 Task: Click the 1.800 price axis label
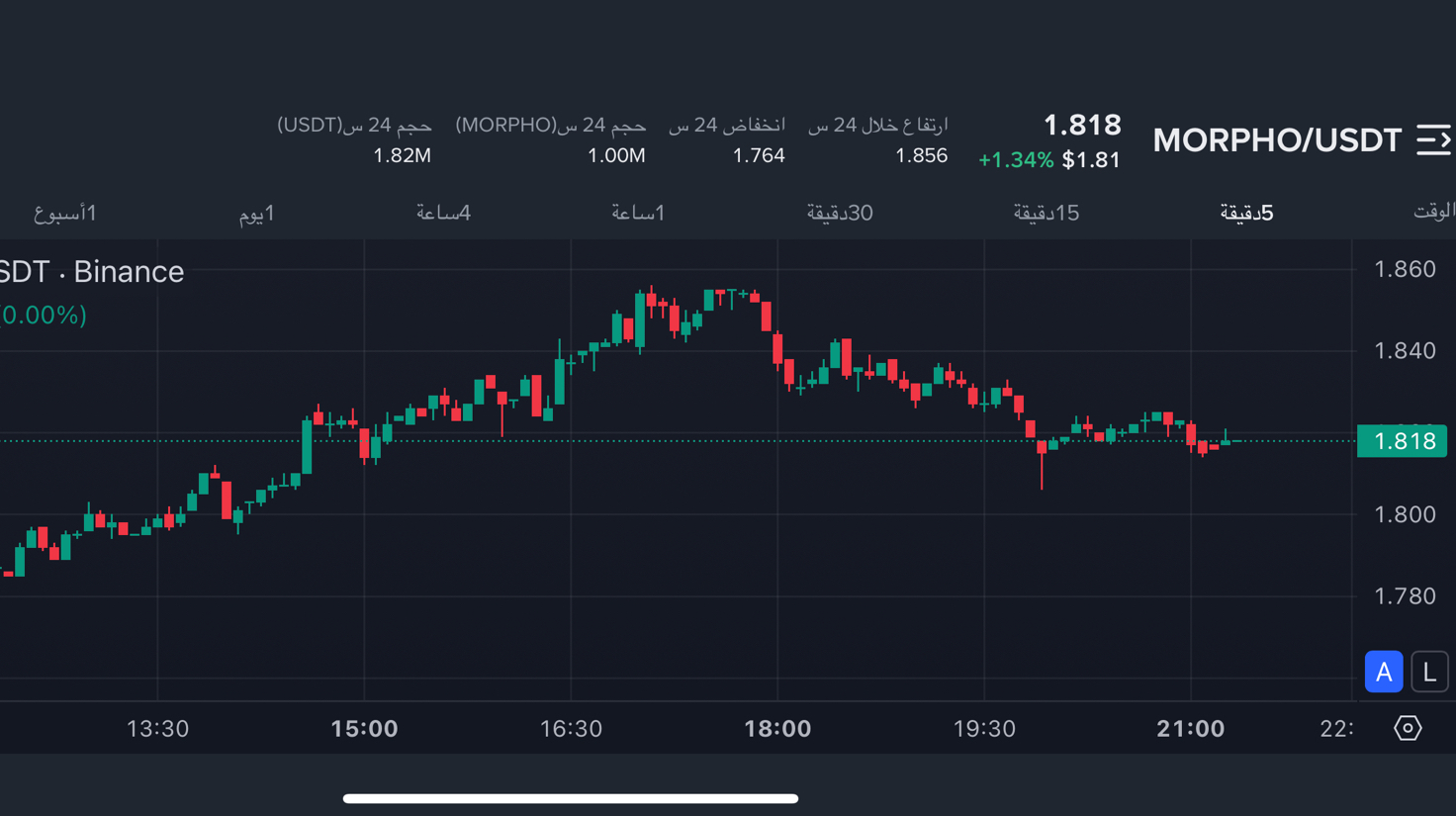pyautogui.click(x=1405, y=514)
